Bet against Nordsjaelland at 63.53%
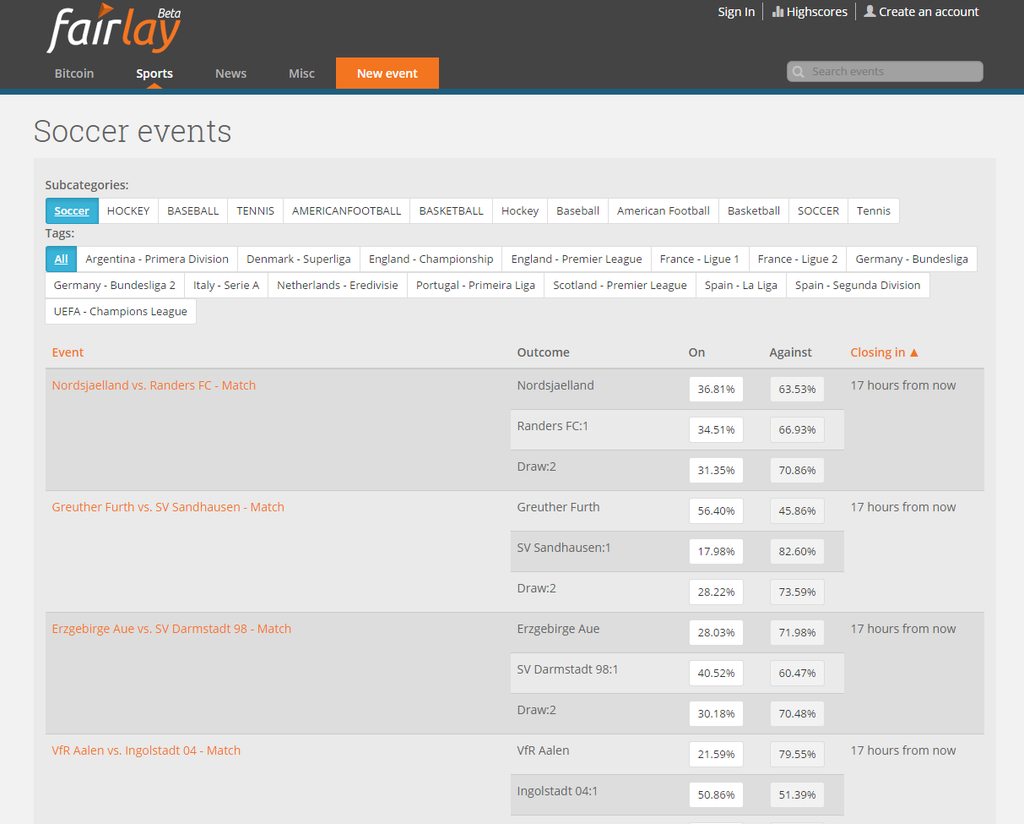The image size is (1024, 824). [797, 389]
